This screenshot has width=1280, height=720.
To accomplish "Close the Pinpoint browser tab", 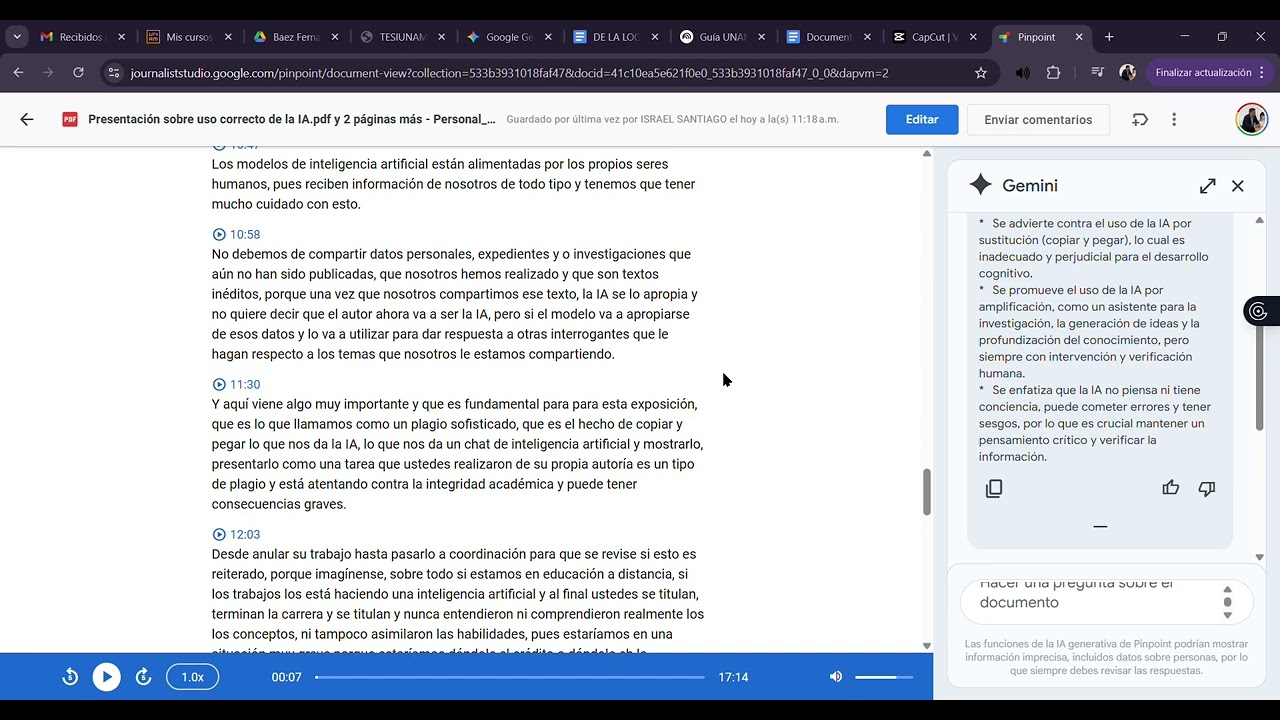I will (x=1079, y=37).
